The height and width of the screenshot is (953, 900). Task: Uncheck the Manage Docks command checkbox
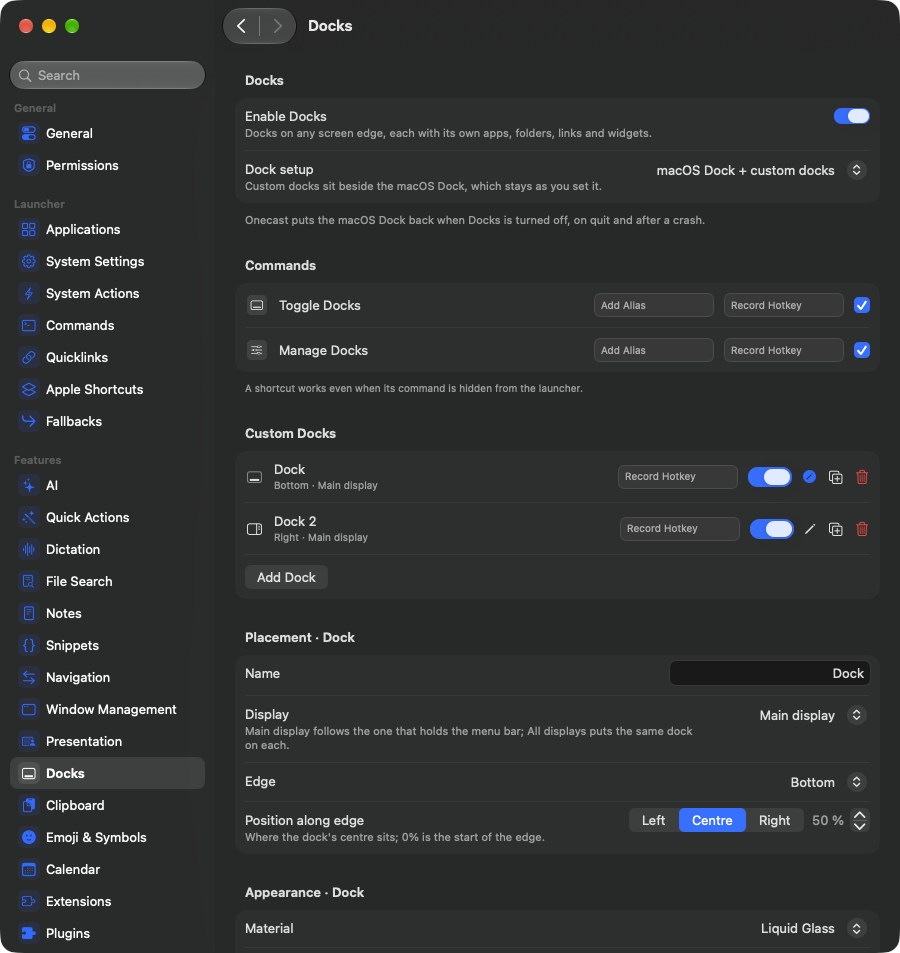862,350
